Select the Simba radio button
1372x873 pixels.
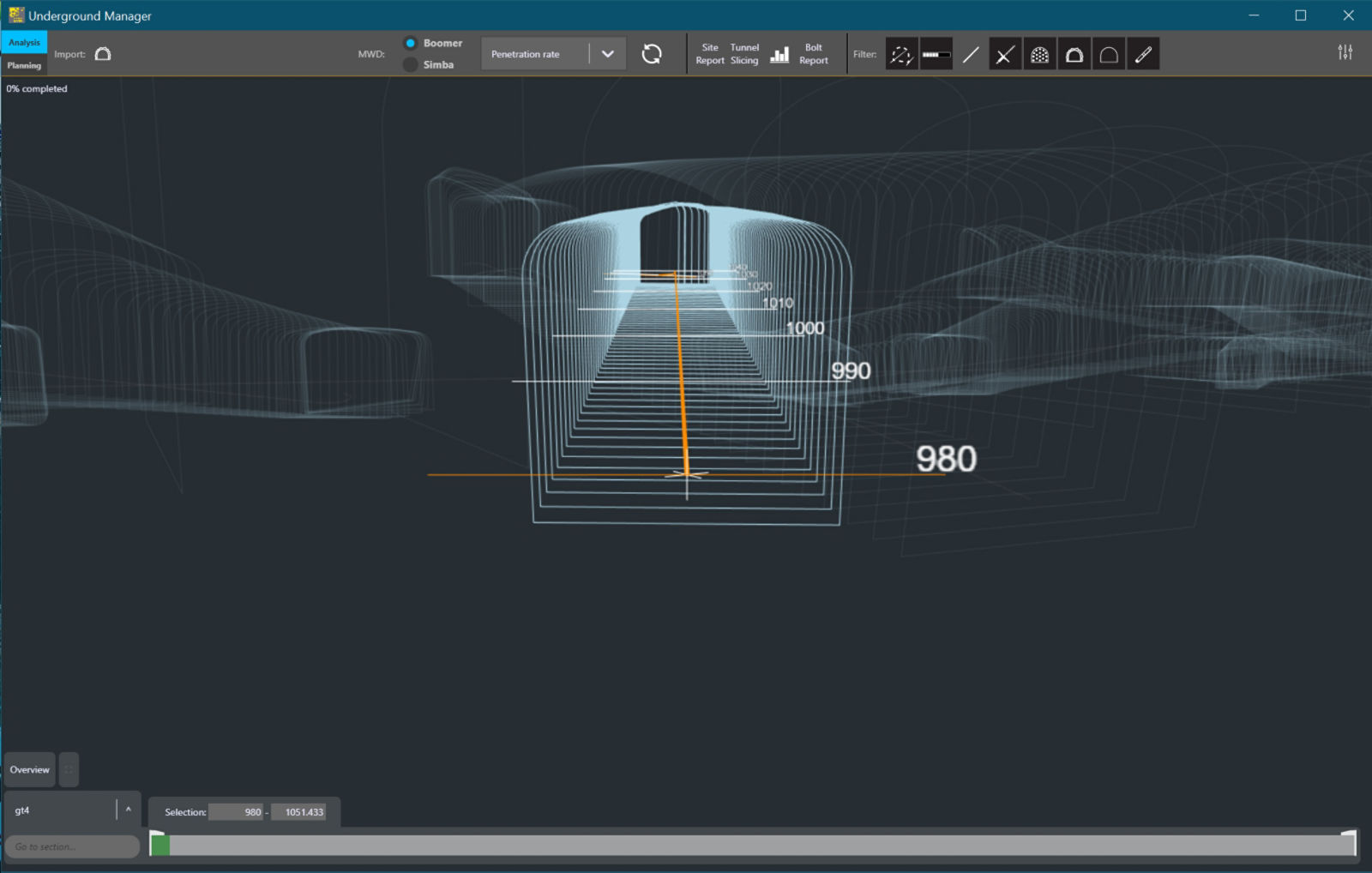411,64
